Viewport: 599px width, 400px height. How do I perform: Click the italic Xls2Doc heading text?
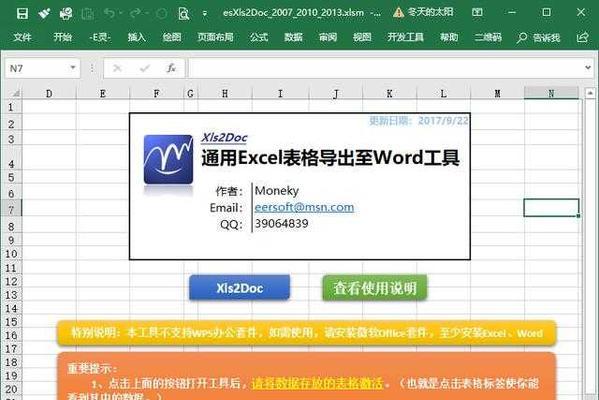[224, 138]
